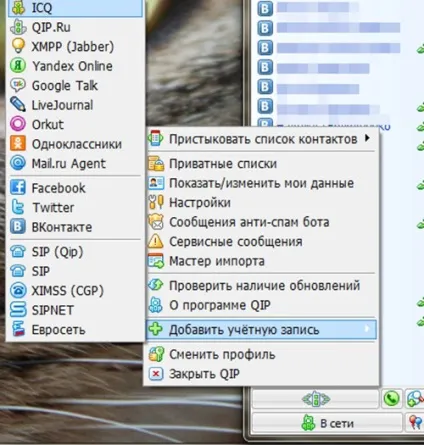
Task: Click the Проверить наличие обновлений icon
Action: [156, 286]
